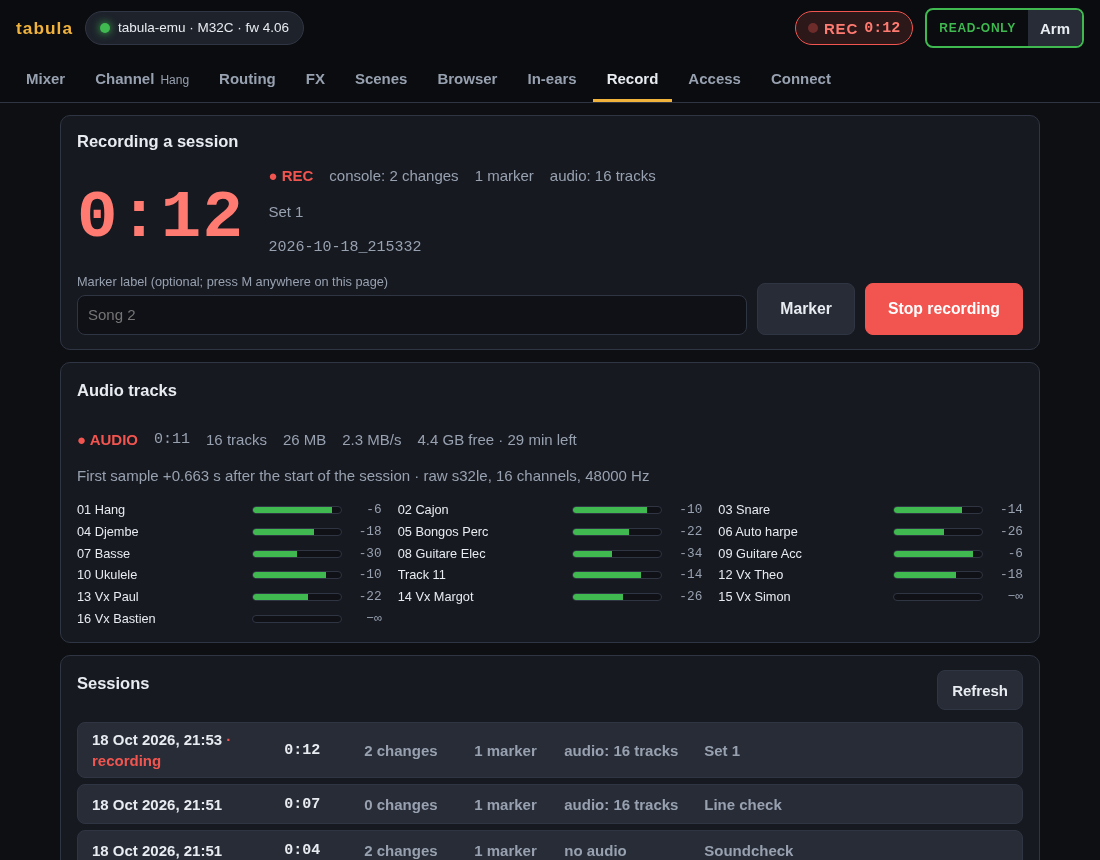Select the Arm toggle option
The width and height of the screenshot is (1100, 860).
[1054, 29]
